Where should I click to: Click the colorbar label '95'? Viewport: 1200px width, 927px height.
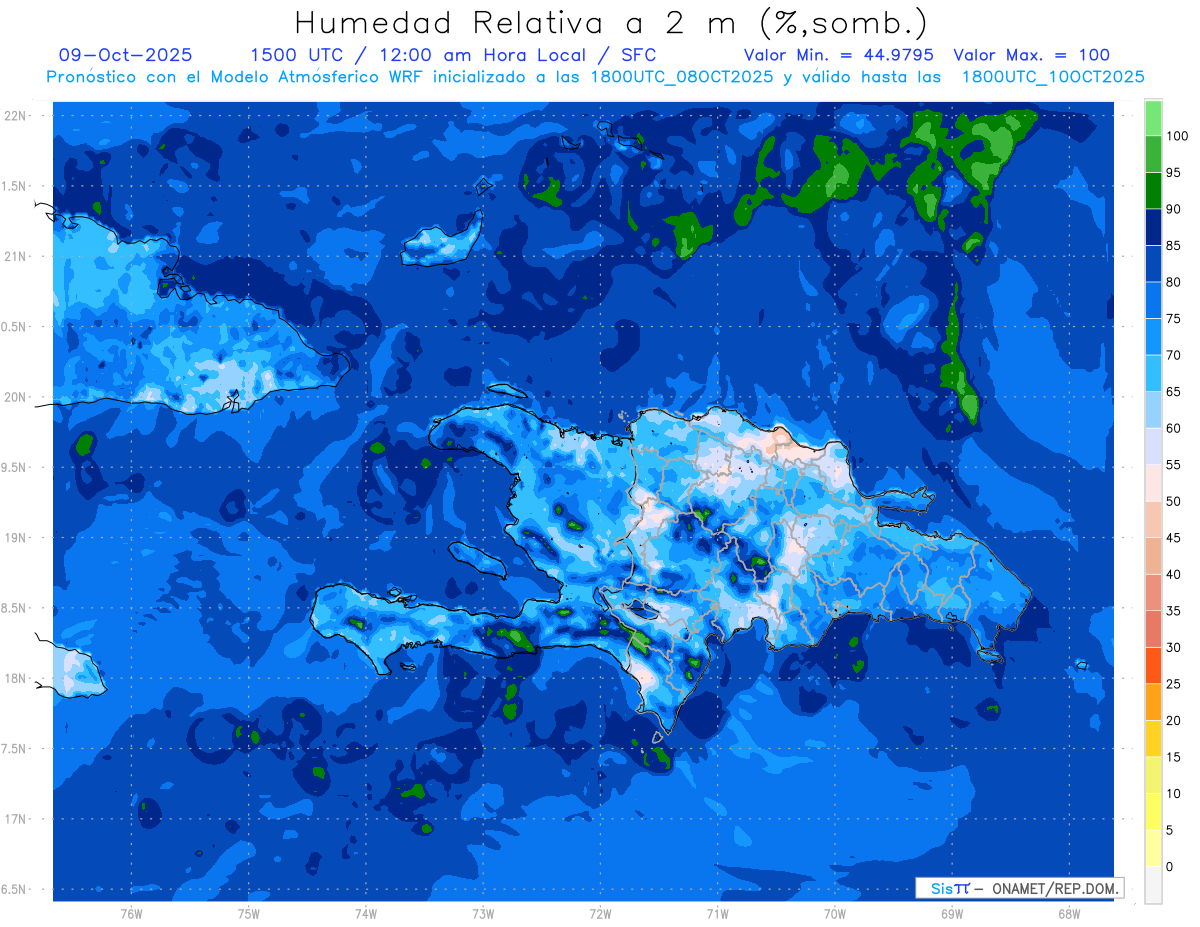pyautogui.click(x=1173, y=173)
